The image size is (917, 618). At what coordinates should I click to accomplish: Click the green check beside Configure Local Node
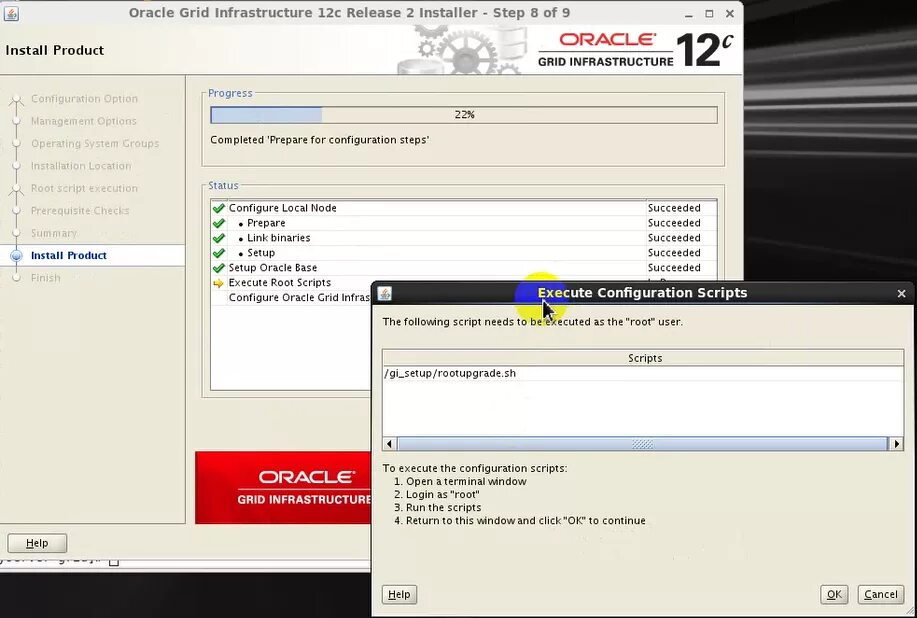pyautogui.click(x=219, y=208)
